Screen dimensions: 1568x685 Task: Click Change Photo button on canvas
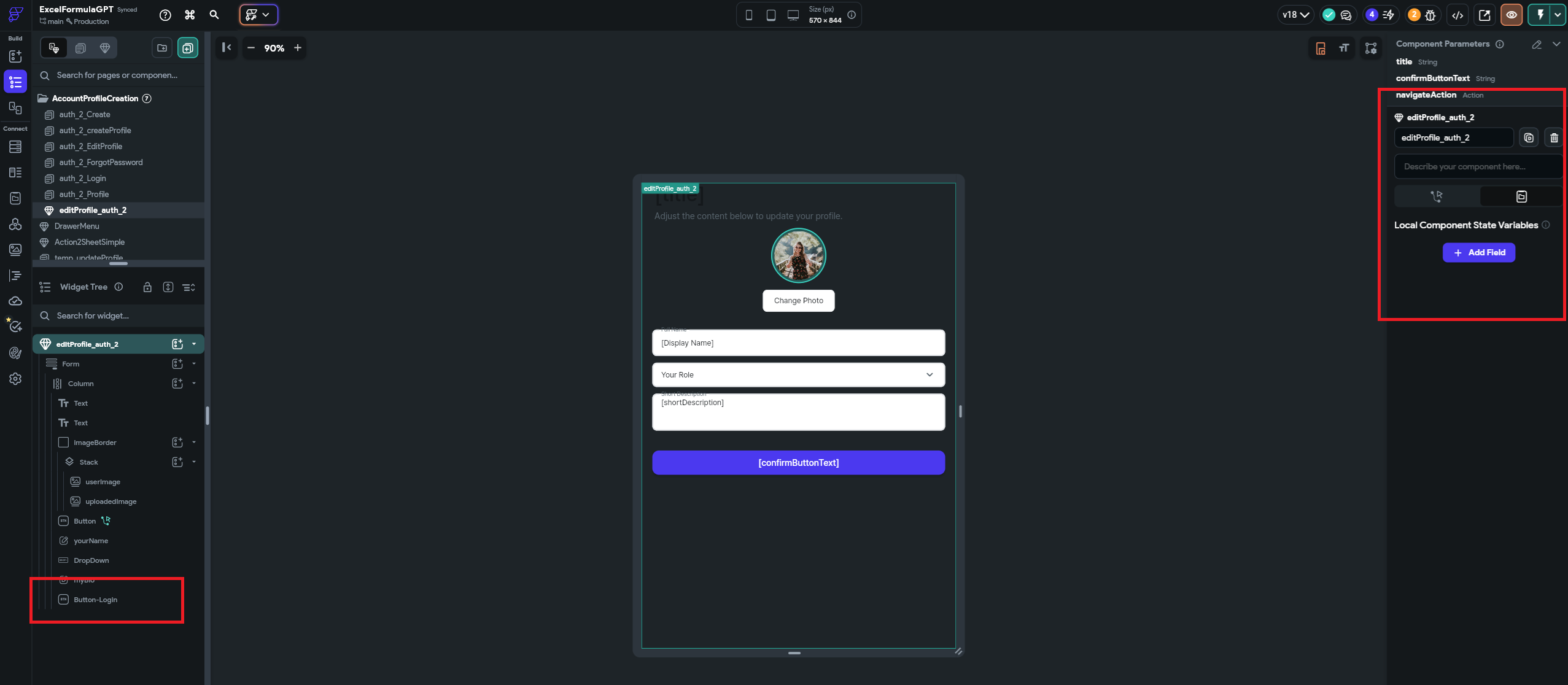[798, 301]
